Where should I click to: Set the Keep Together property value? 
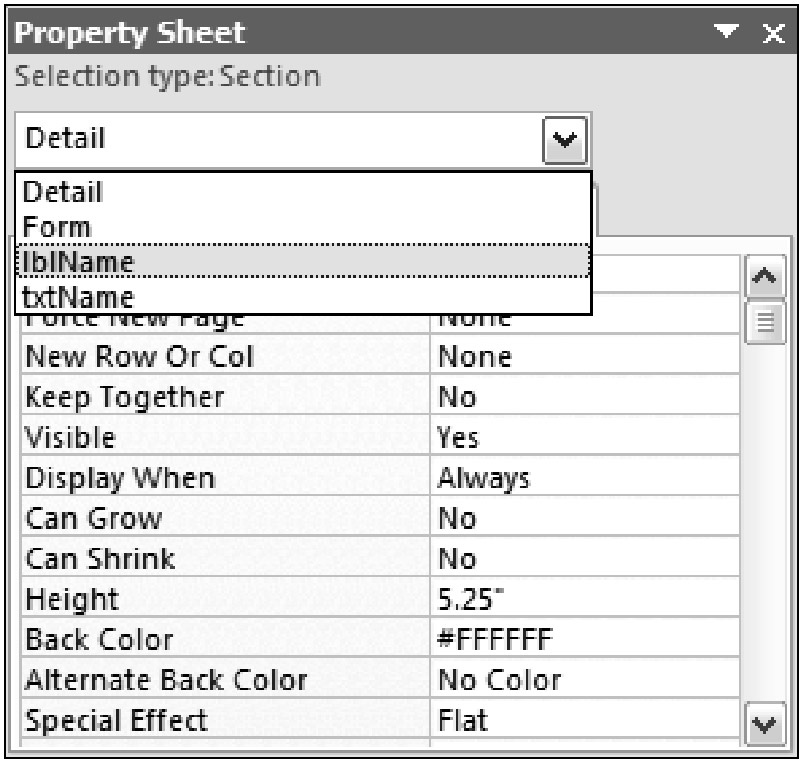pos(584,397)
